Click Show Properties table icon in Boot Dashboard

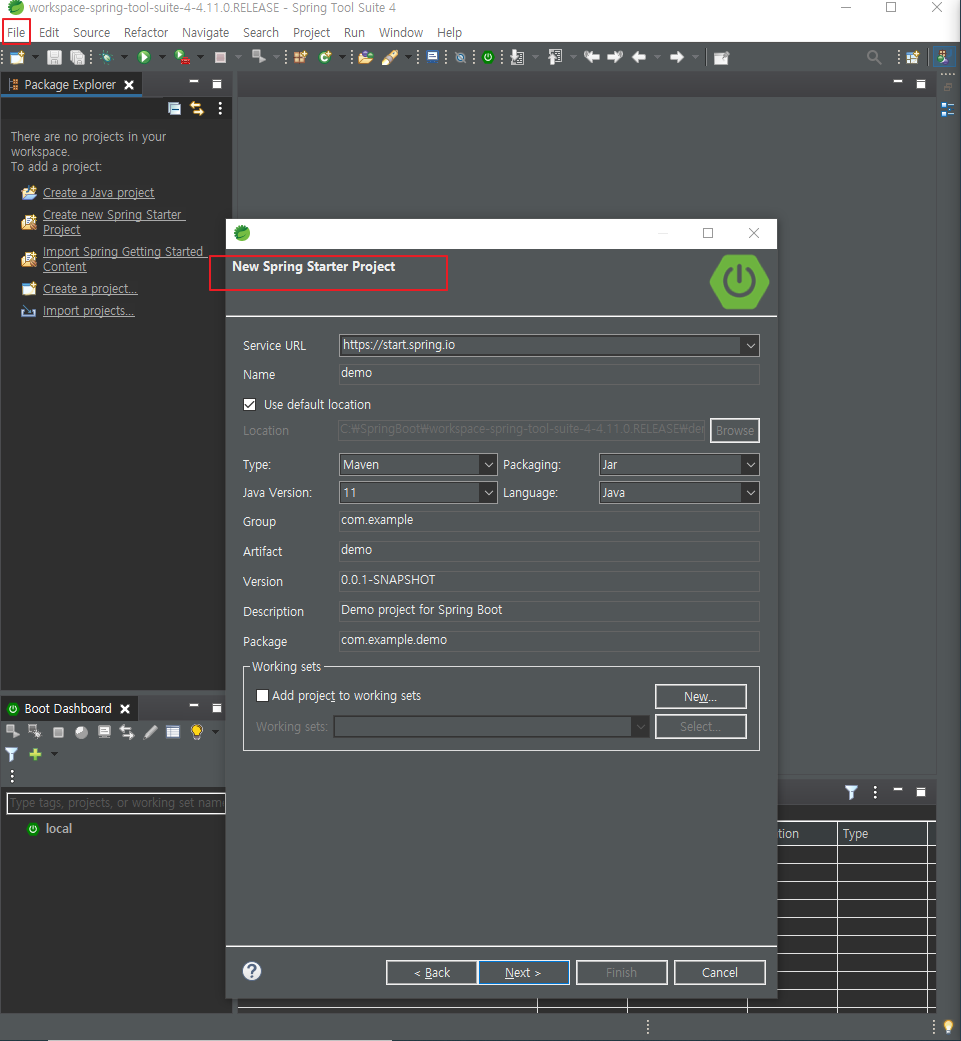(173, 732)
